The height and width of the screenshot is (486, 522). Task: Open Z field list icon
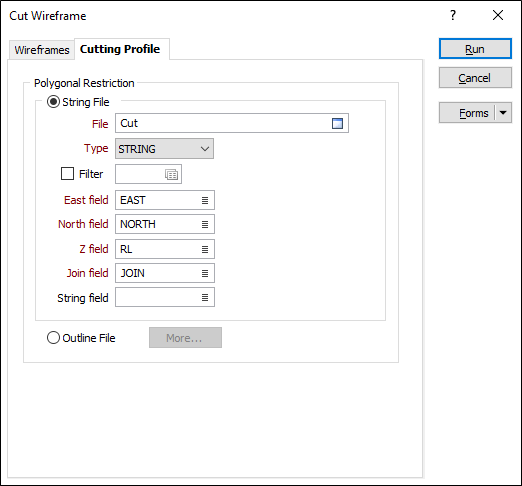(x=205, y=249)
